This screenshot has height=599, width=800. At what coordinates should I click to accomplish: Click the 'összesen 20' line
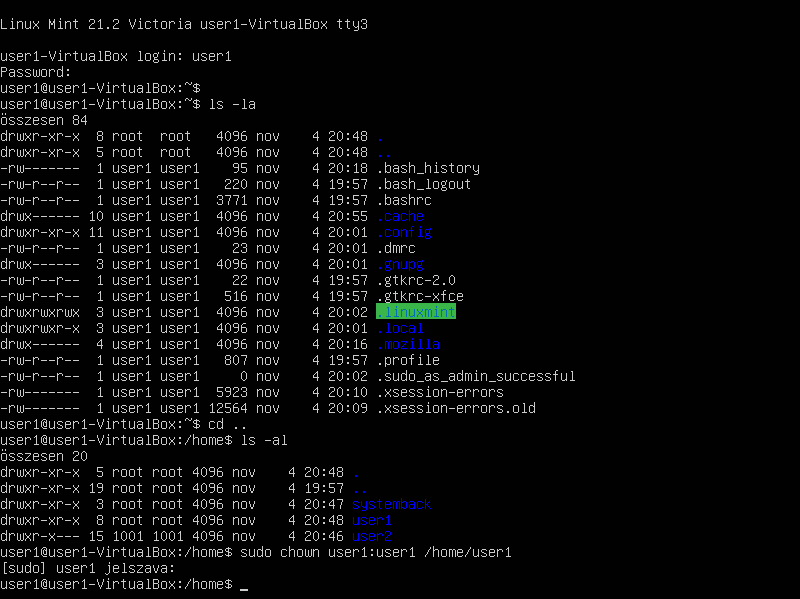coord(44,456)
